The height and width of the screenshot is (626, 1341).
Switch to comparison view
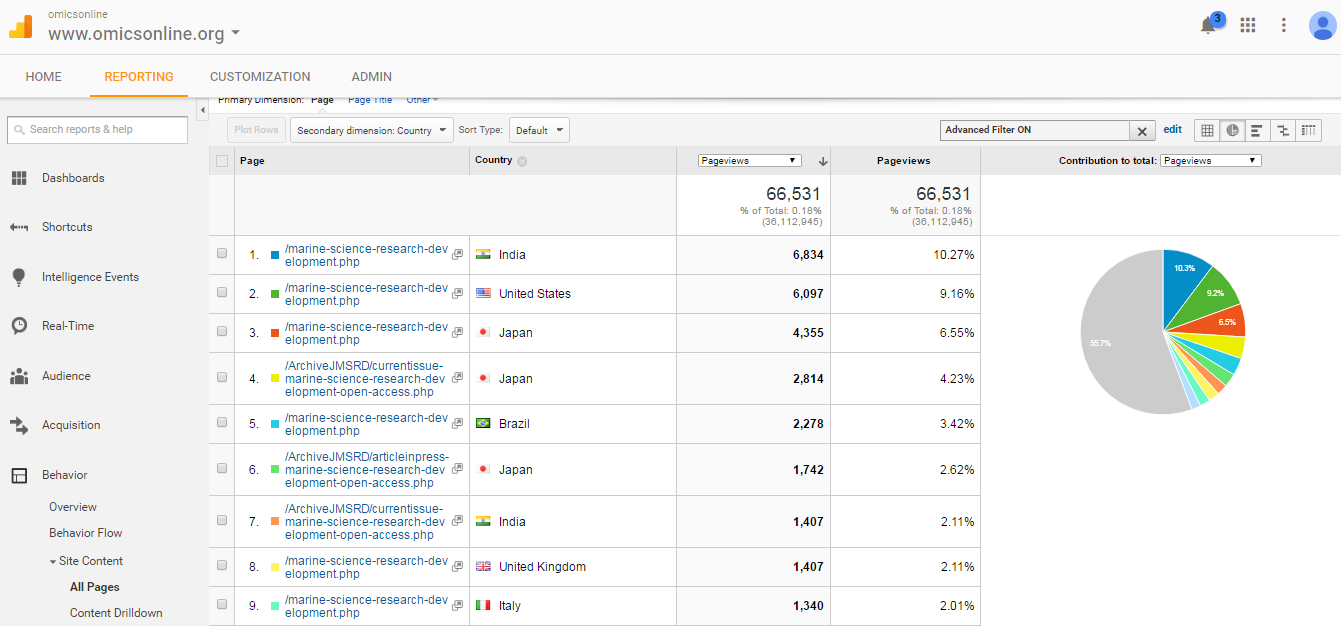(x=1283, y=130)
